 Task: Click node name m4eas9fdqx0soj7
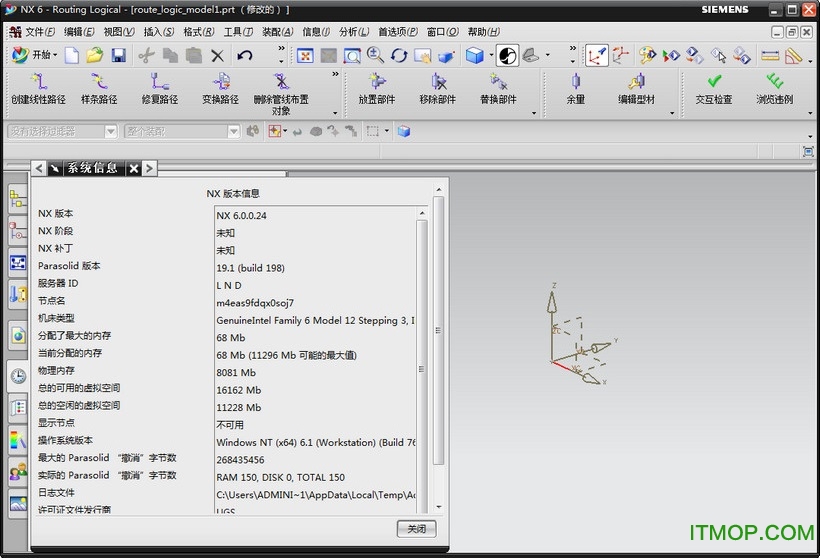pos(255,303)
